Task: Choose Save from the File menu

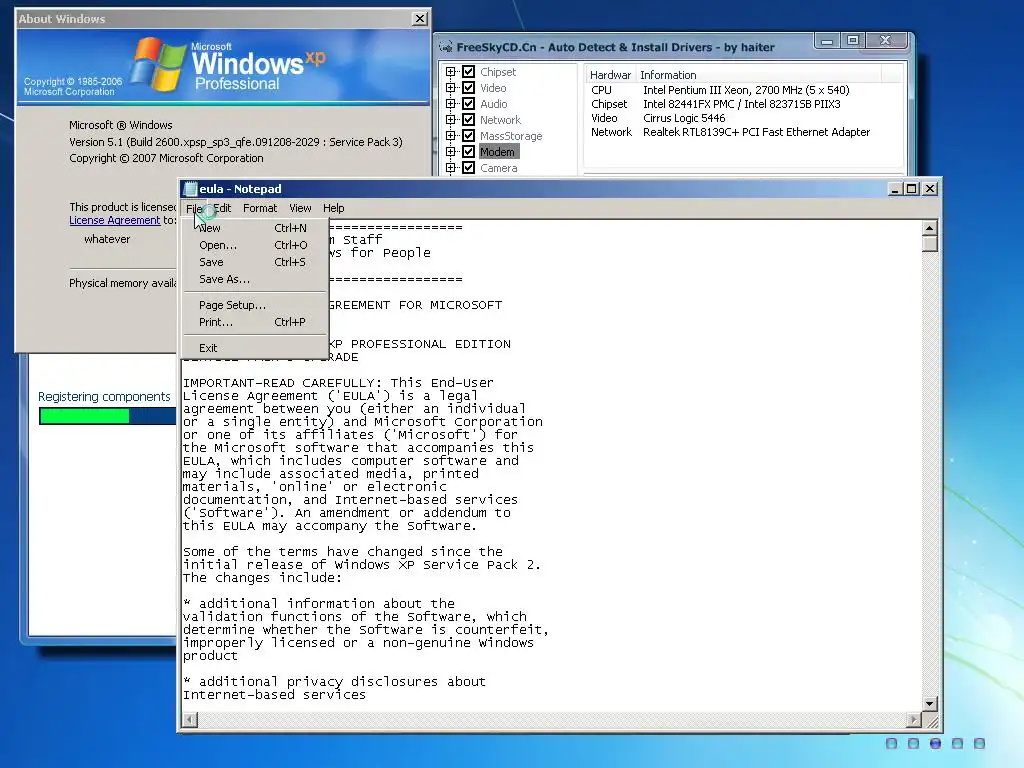Action: [253, 262]
